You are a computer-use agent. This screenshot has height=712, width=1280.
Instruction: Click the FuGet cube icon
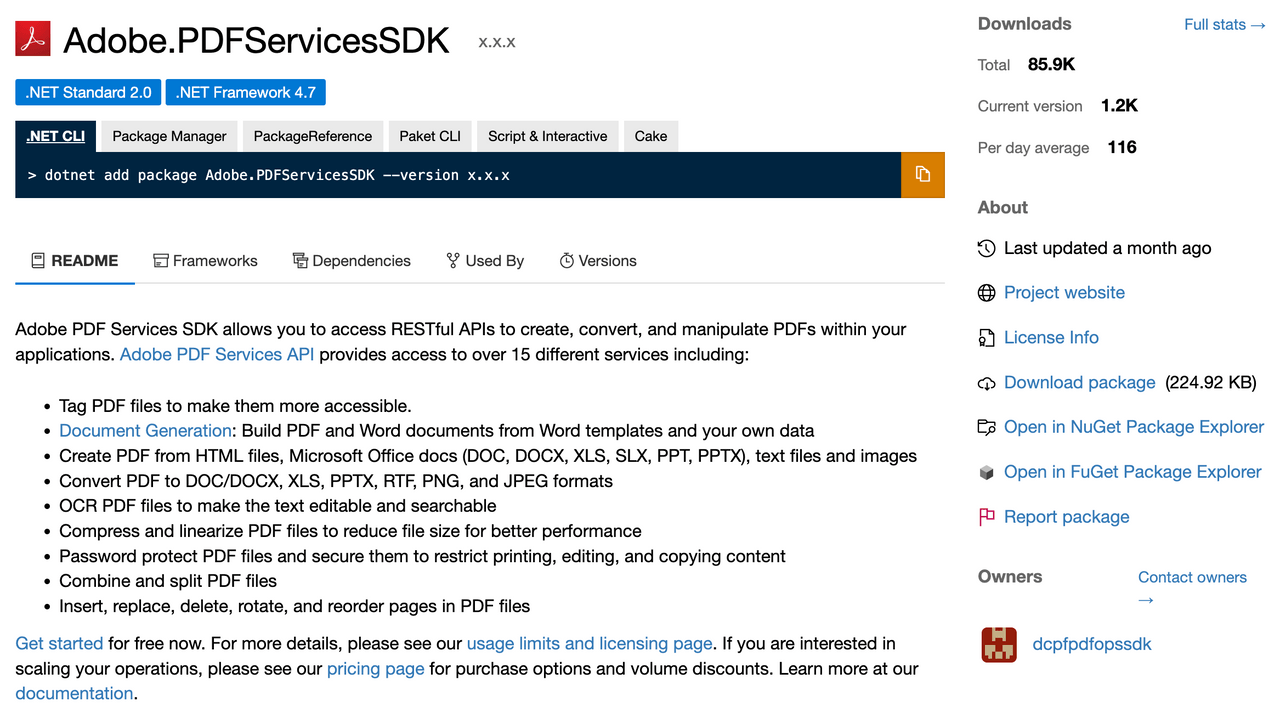coord(987,472)
